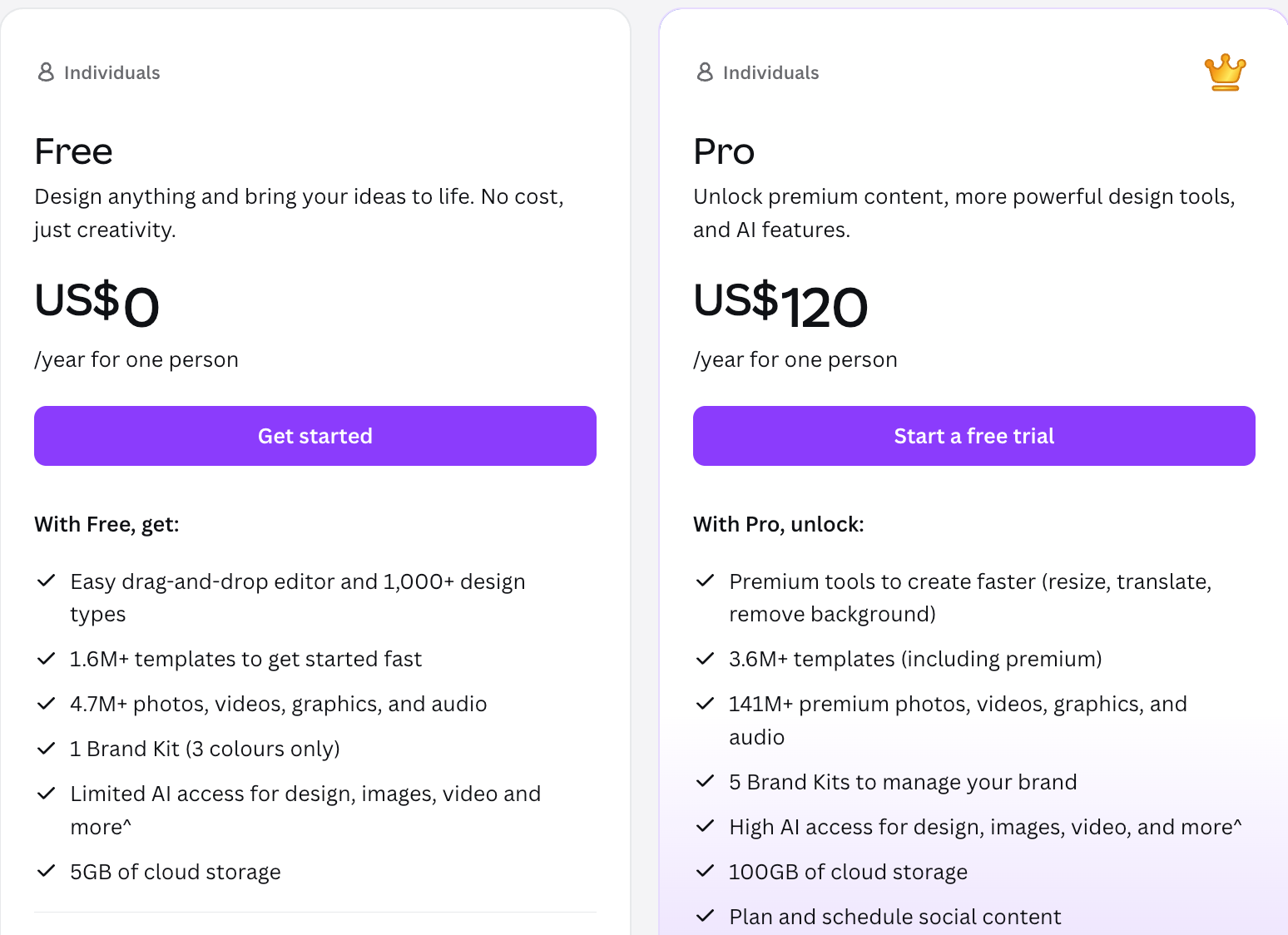Click the checkmark next to 141M+ premium photos
1288x935 pixels.
tap(705, 702)
